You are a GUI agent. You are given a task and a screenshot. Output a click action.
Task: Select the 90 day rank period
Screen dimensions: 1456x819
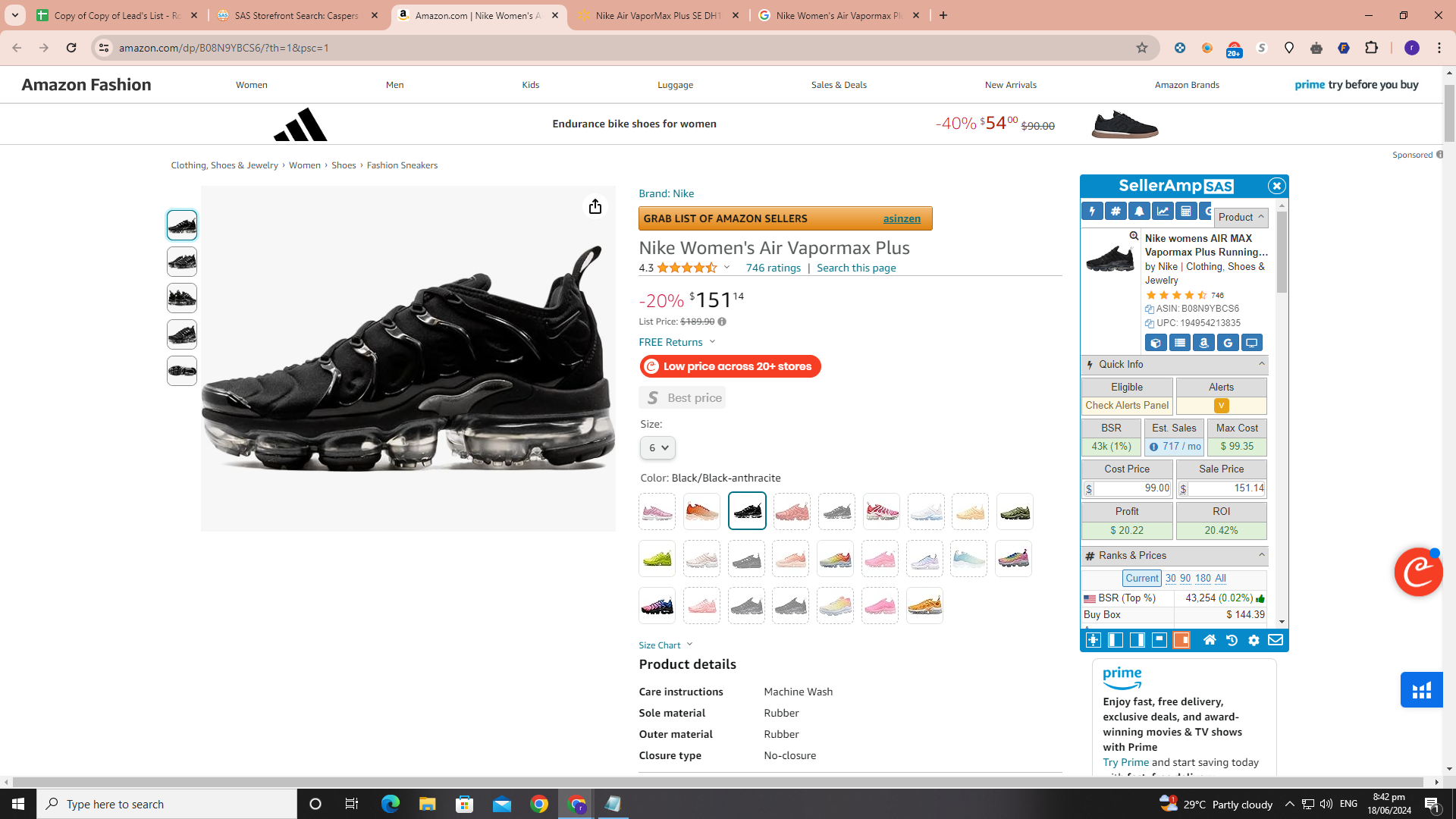1185,578
